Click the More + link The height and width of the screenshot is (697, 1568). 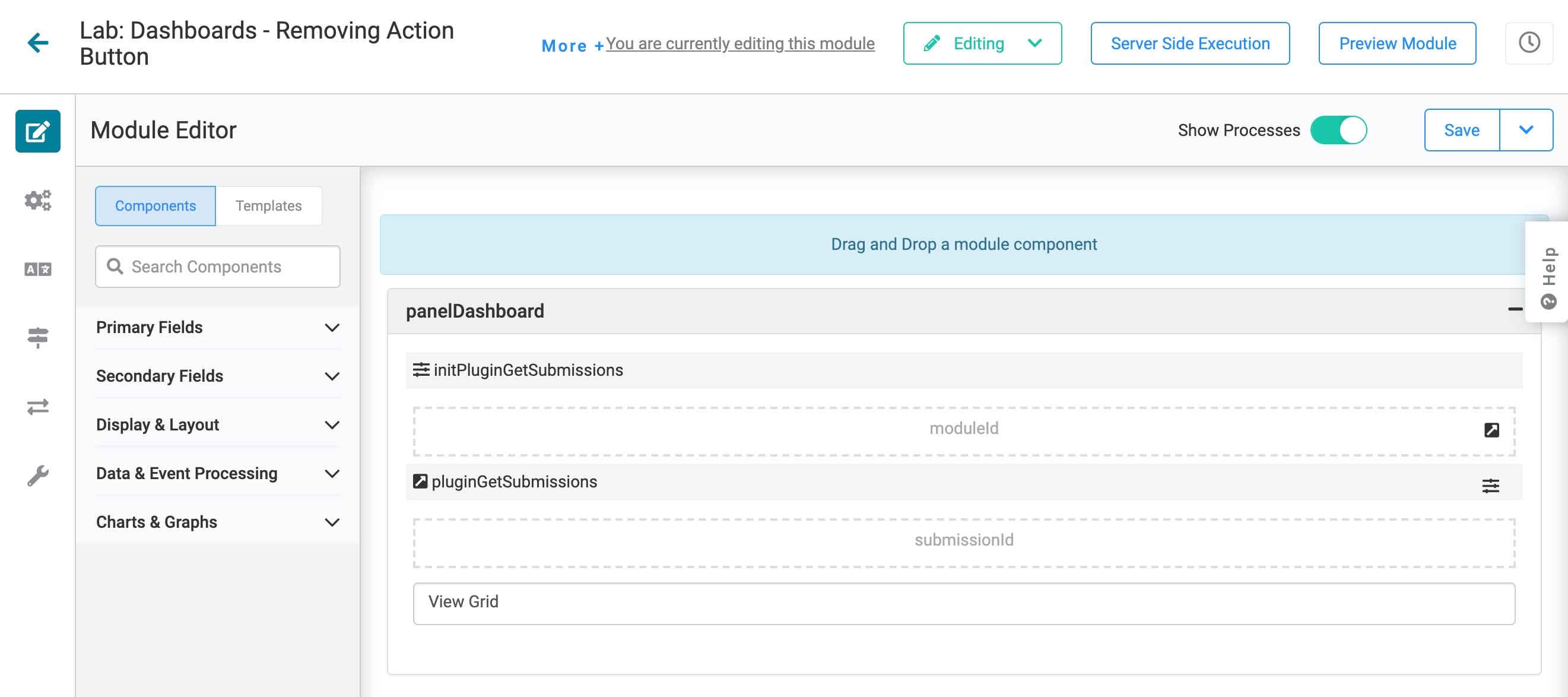(x=572, y=46)
